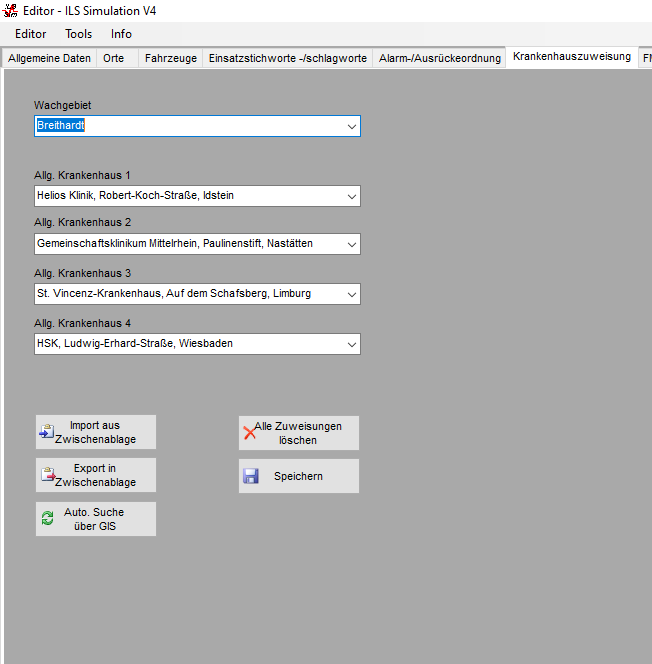Screen dimensions: 652x664
Task: Click the export clipboard icon
Action: coord(48,475)
